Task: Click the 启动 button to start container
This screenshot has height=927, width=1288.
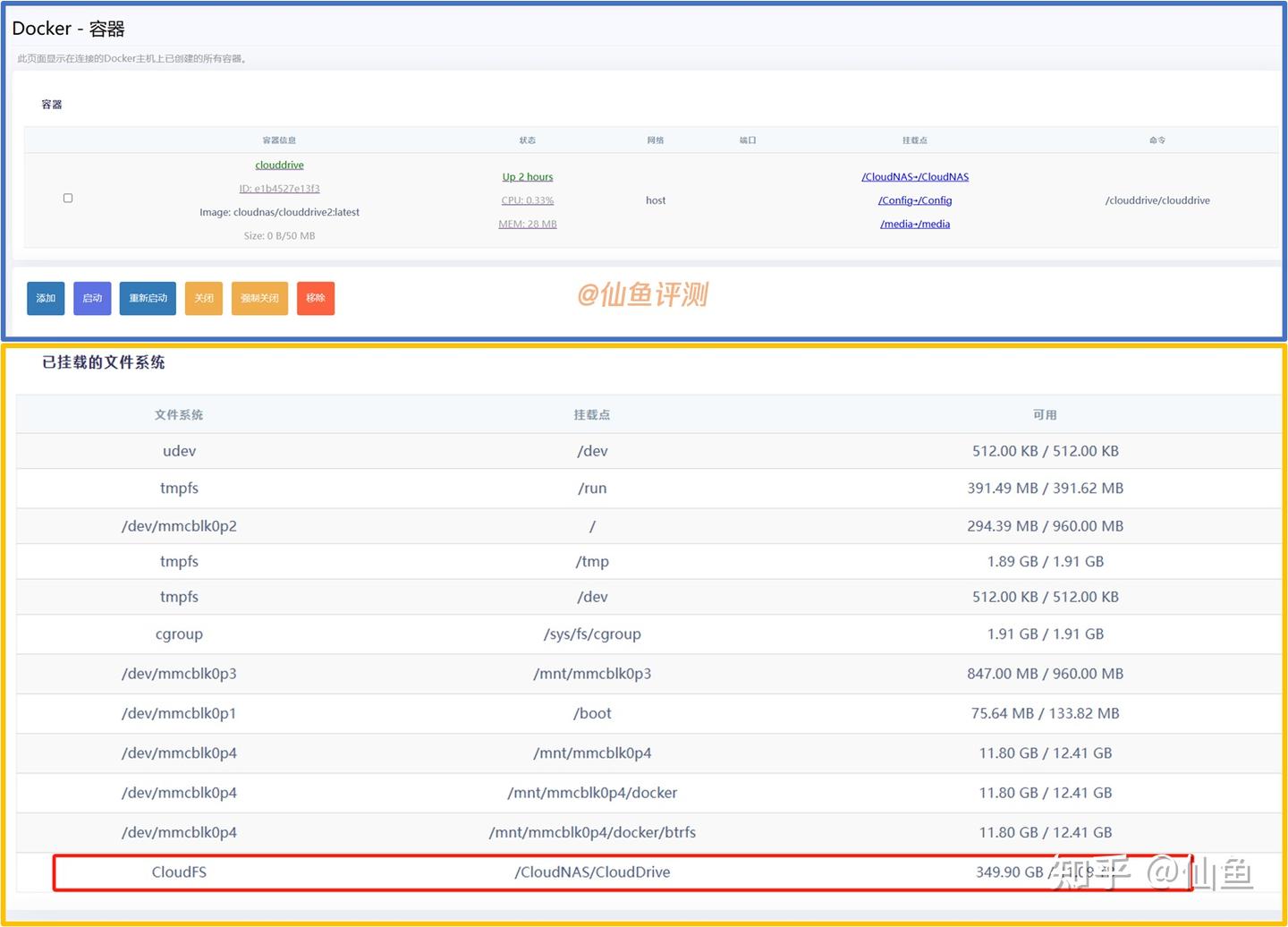Action: coord(91,298)
